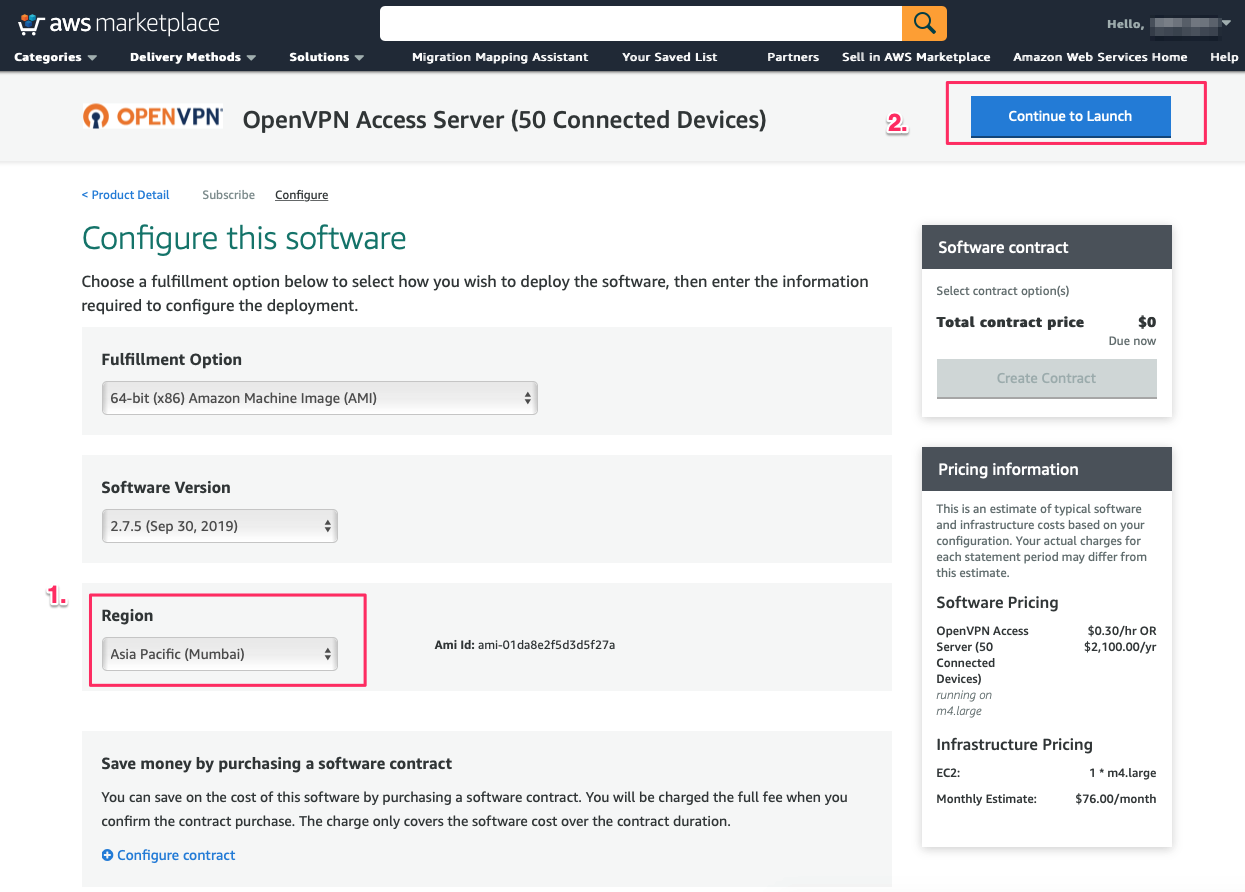Click the AWS Marketplace logo

[x=119, y=23]
